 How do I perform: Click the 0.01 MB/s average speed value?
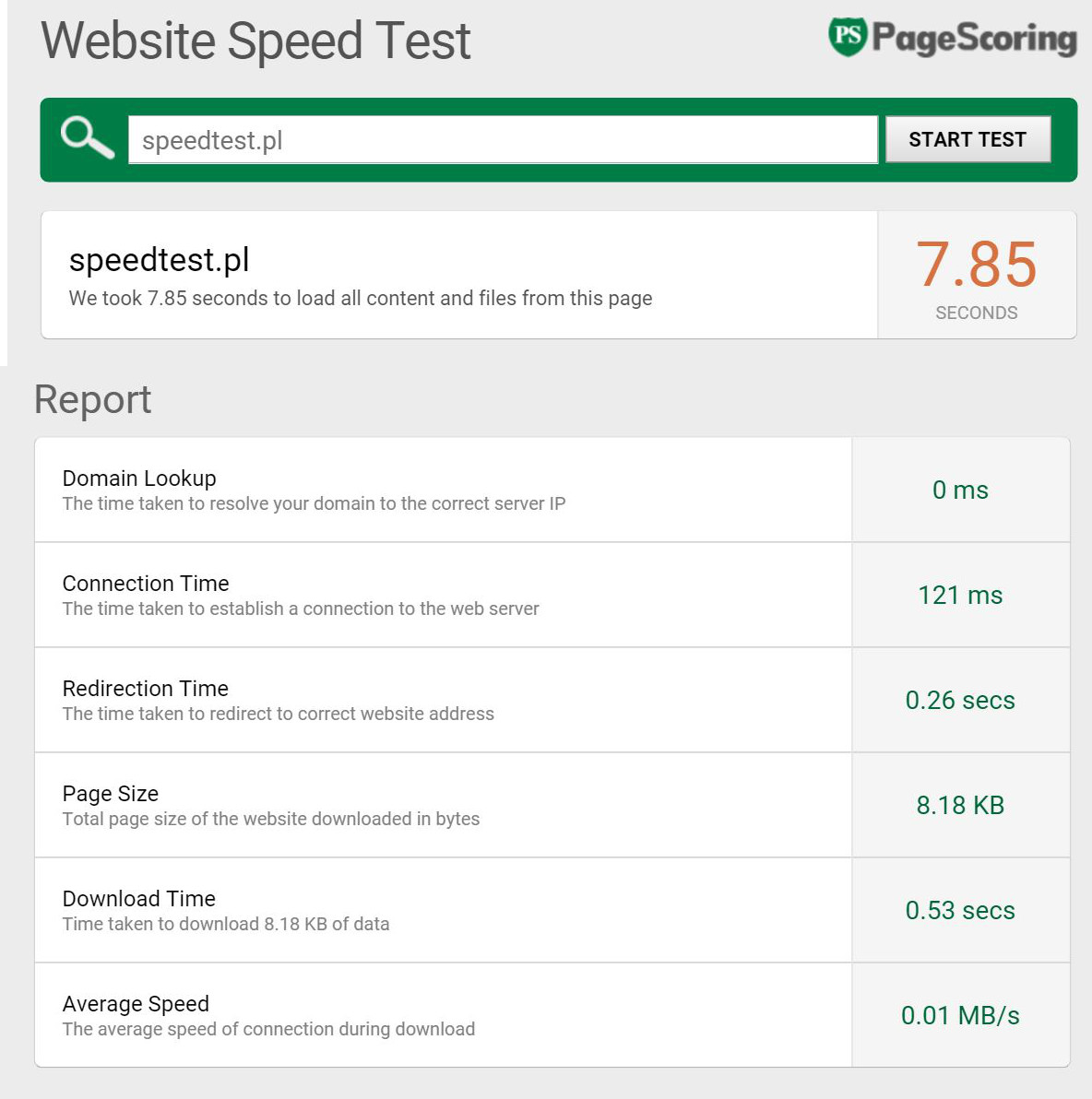[x=960, y=1016]
